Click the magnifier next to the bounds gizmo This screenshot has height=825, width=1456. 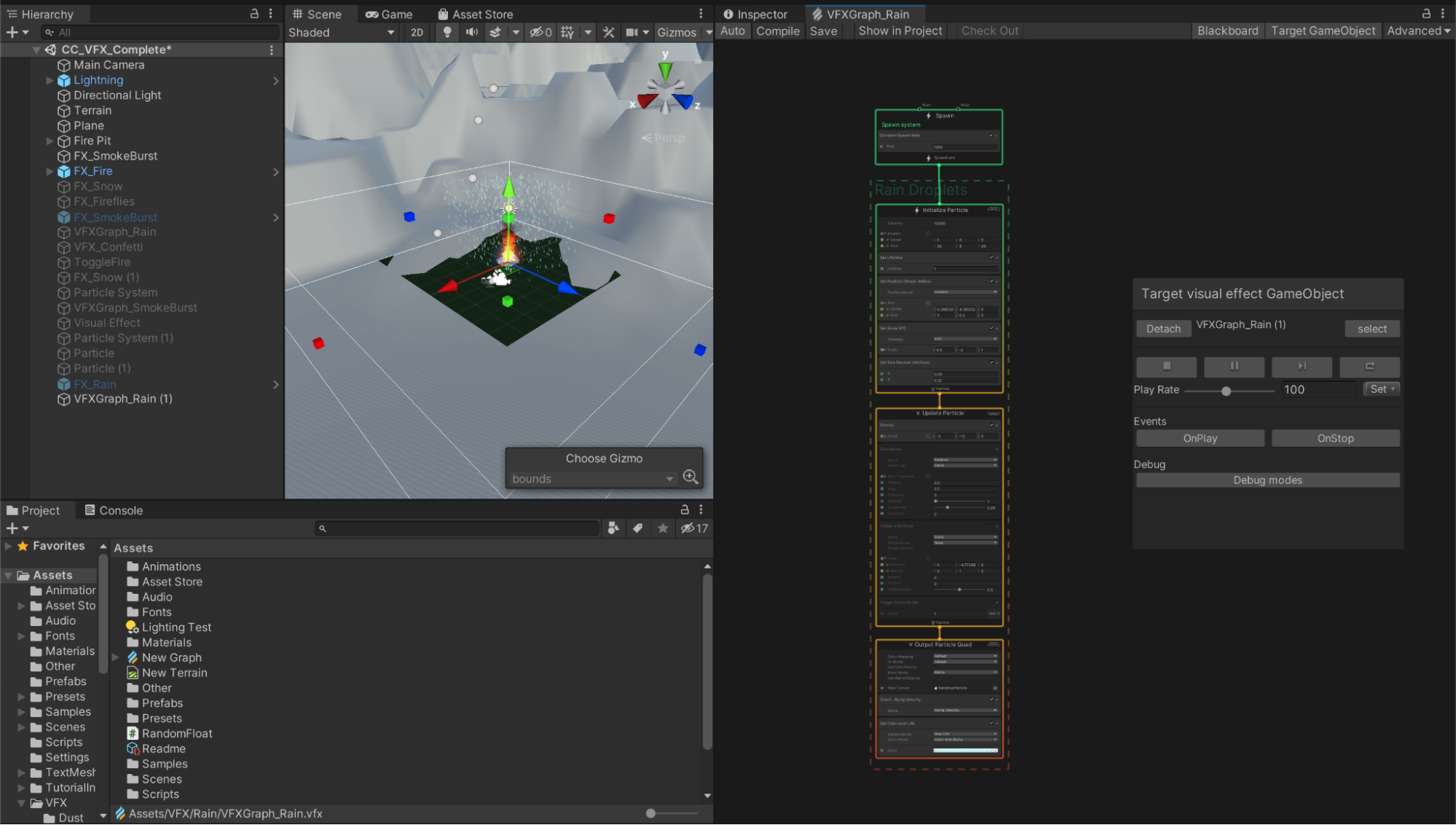pyautogui.click(x=690, y=477)
